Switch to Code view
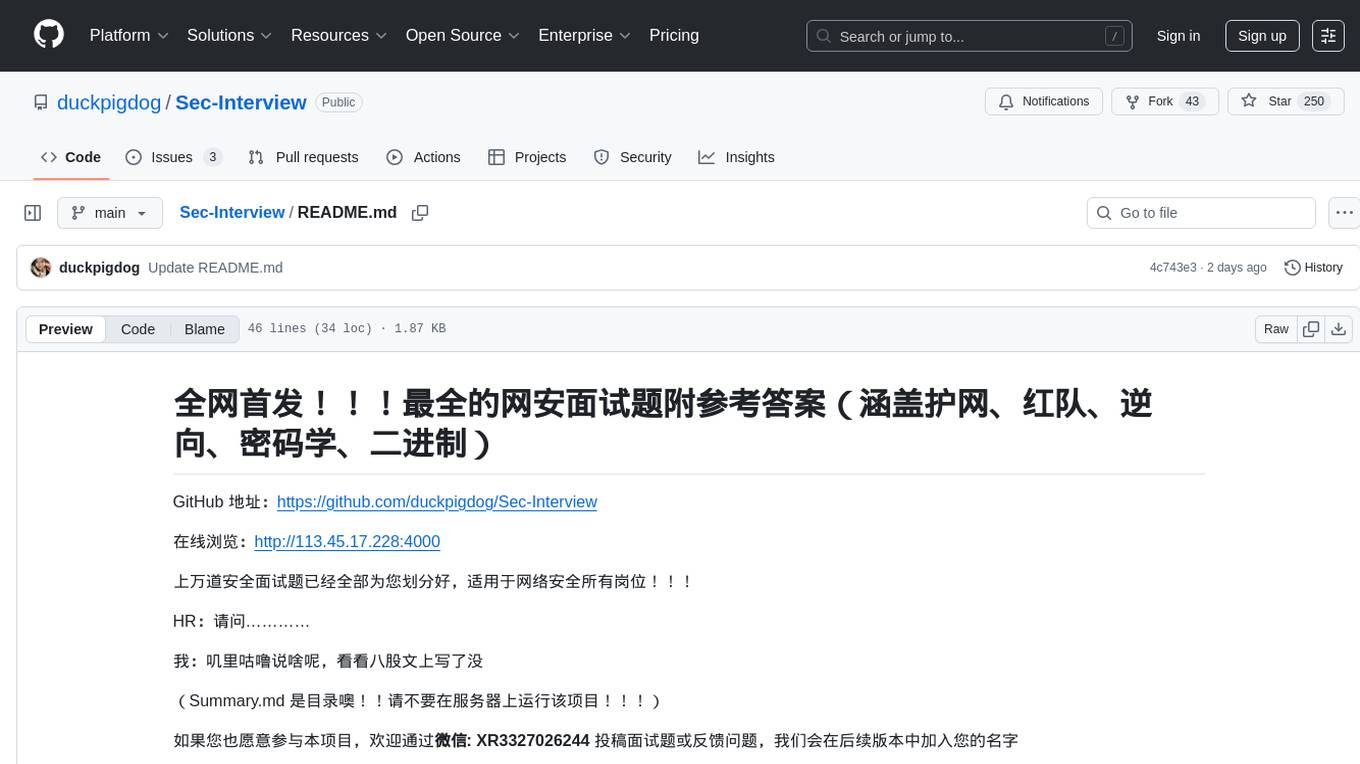 [138, 329]
